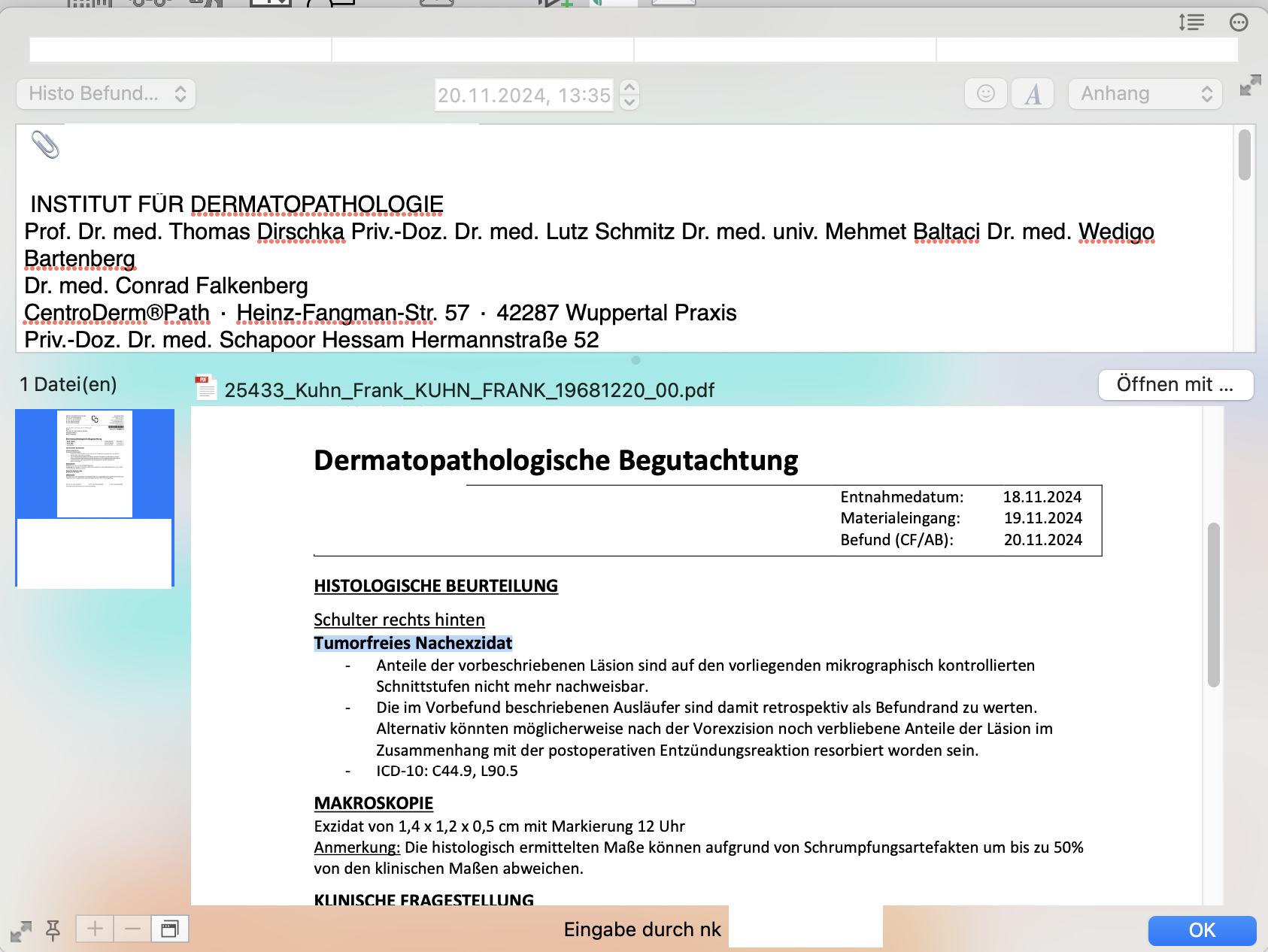
Task: Click the bottom-left fullscreen expand icon
Action: pos(21,931)
